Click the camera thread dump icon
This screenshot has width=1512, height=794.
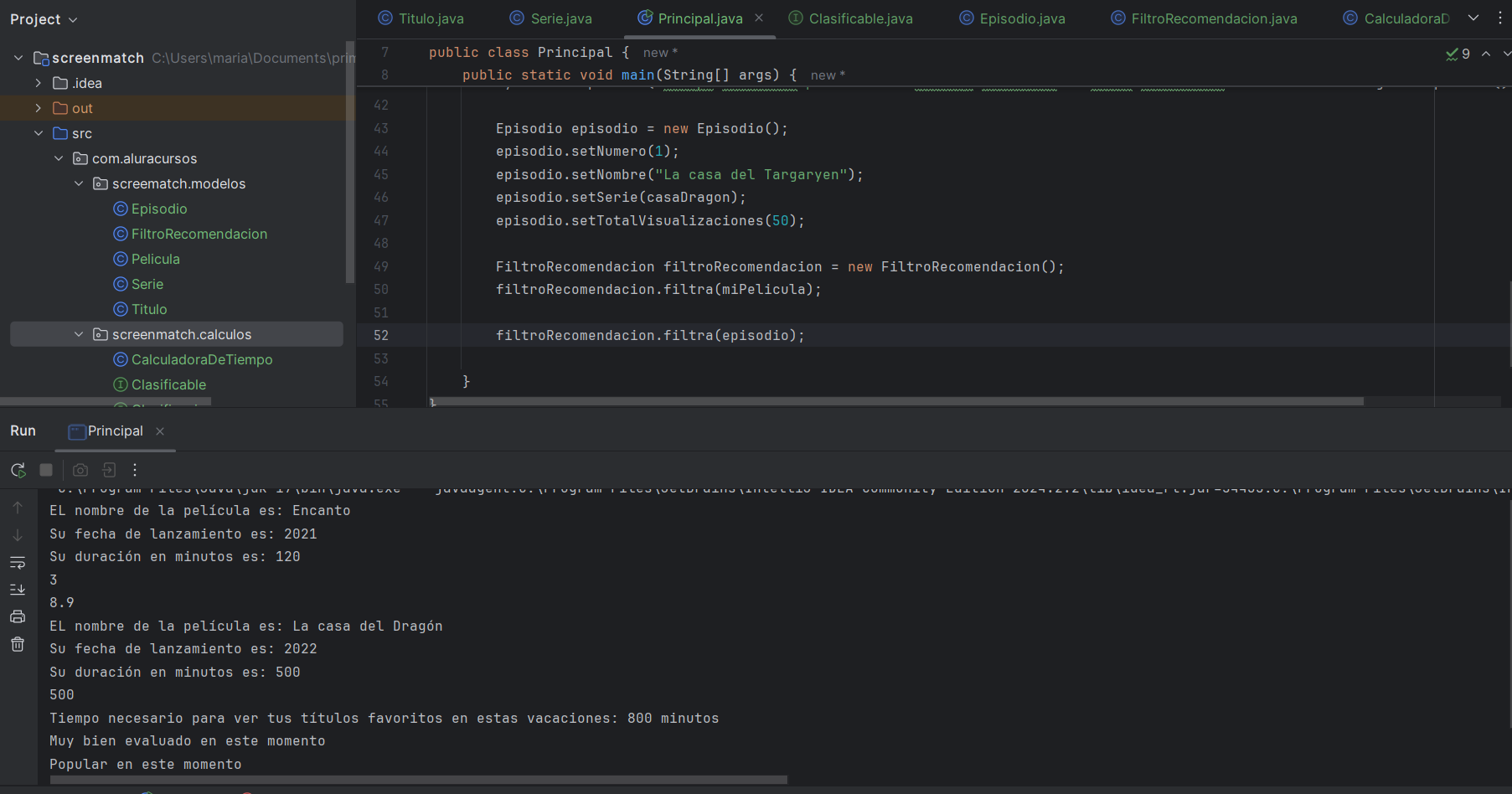pos(80,470)
